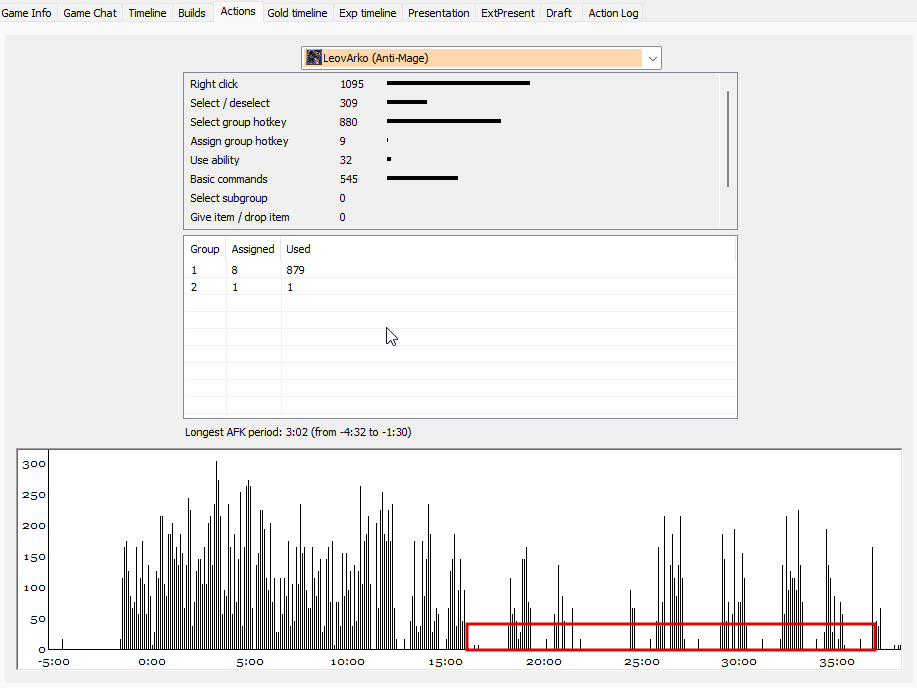Screen dimensions: 917x688
Task: Click the 545 basic commands count
Action: click(x=349, y=179)
